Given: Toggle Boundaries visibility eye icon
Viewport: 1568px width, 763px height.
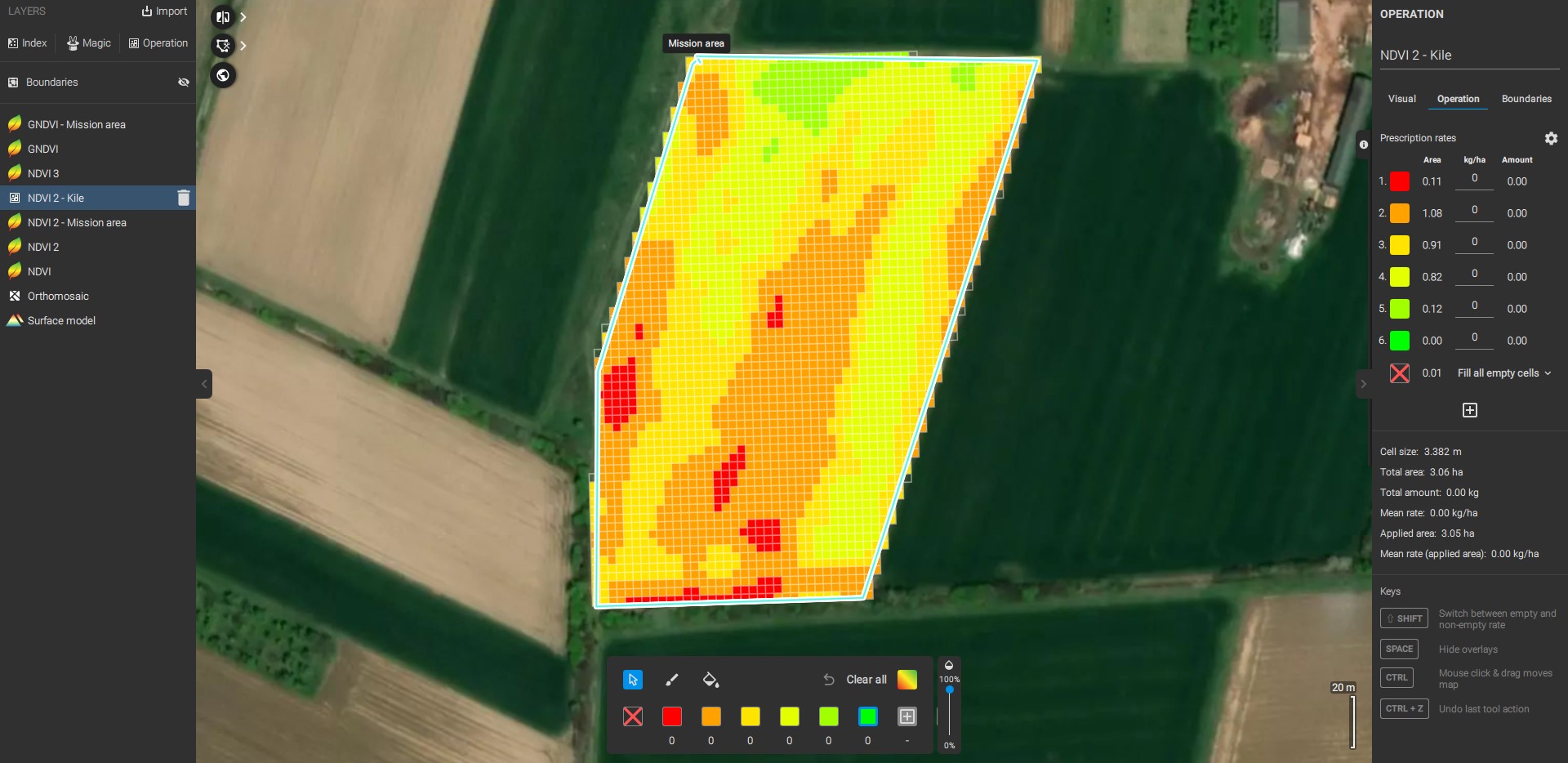Looking at the screenshot, I should [x=184, y=83].
